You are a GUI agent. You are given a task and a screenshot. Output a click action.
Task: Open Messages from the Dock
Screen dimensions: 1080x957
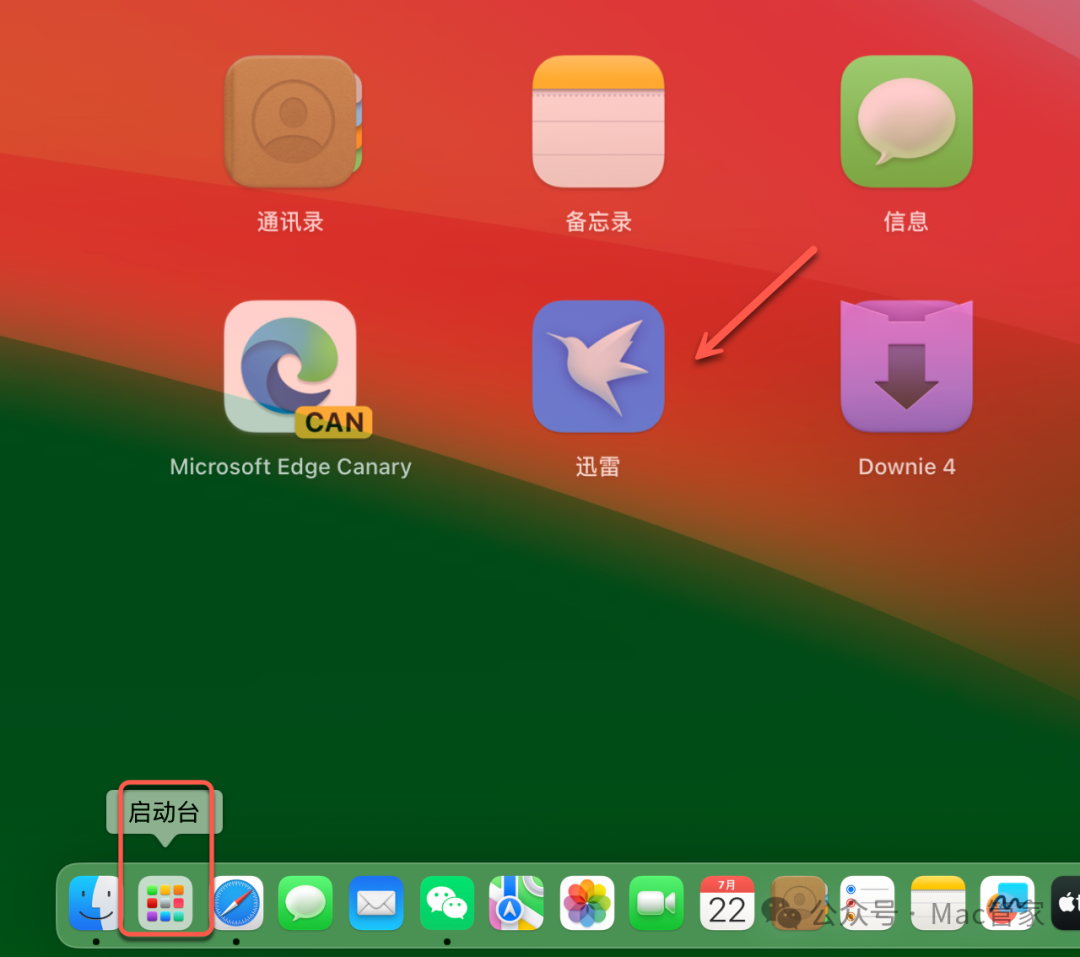pos(306,903)
